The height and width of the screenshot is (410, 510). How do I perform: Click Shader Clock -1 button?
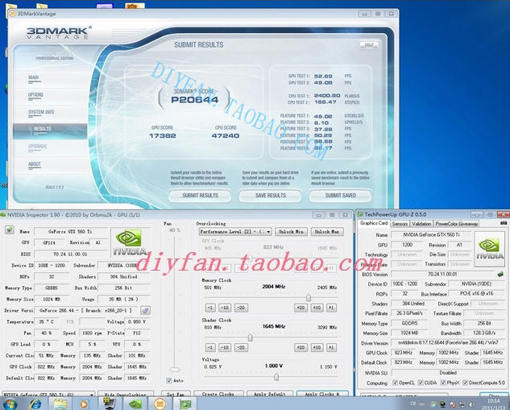210,348
